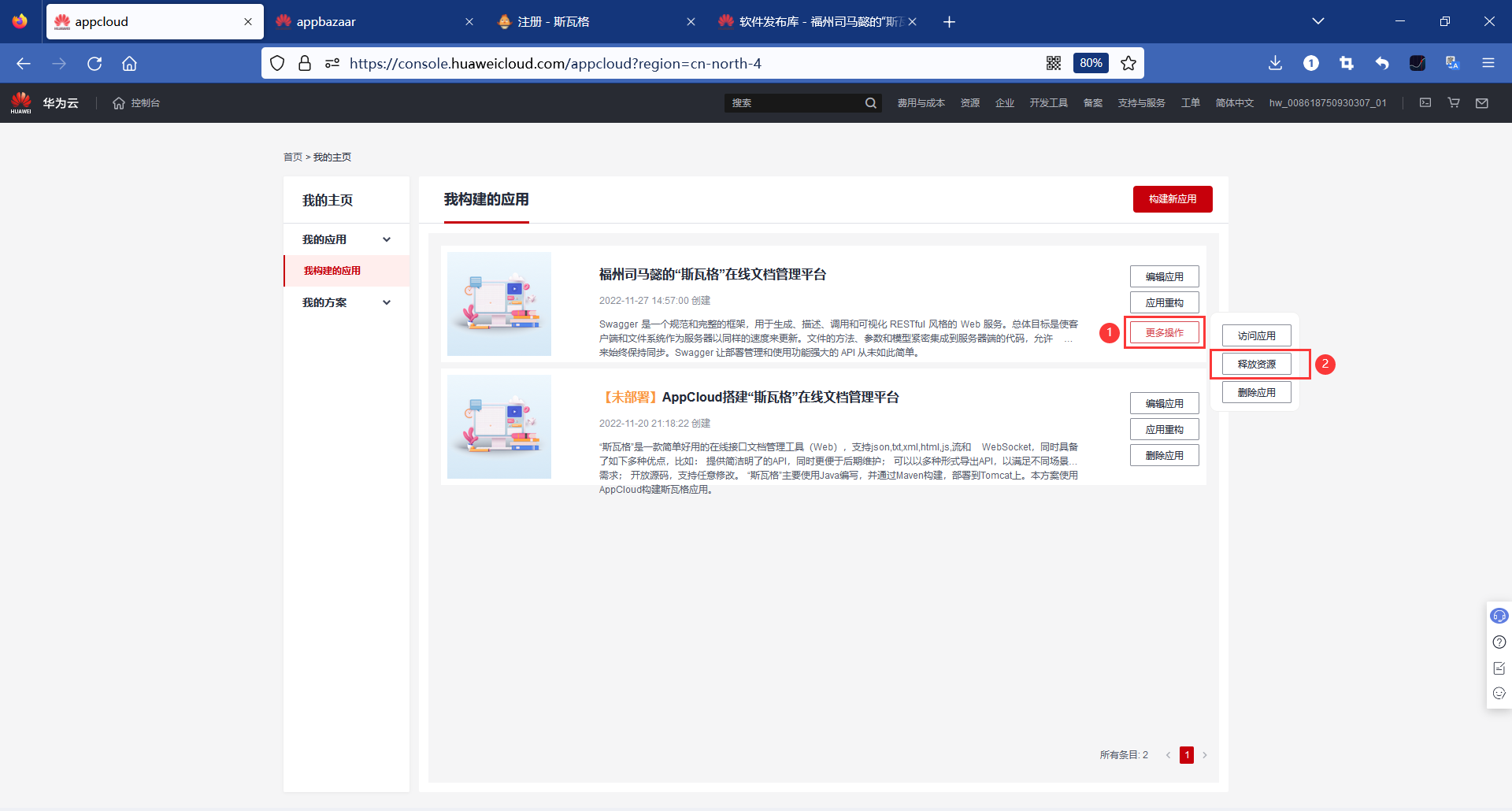The height and width of the screenshot is (811, 1512).
Task: Open the 简体中文 language selector
Action: point(1234,103)
